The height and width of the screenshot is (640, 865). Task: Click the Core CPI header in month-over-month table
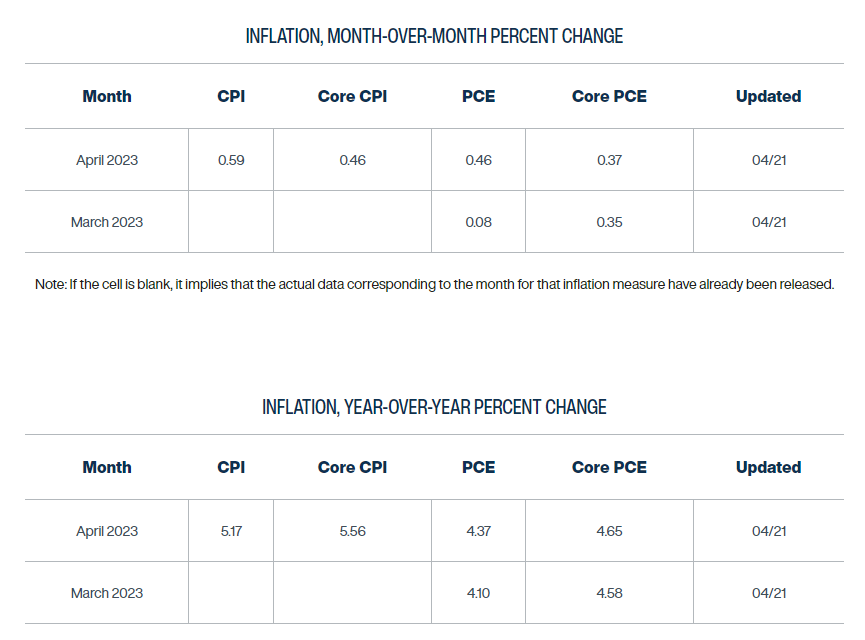pos(352,96)
